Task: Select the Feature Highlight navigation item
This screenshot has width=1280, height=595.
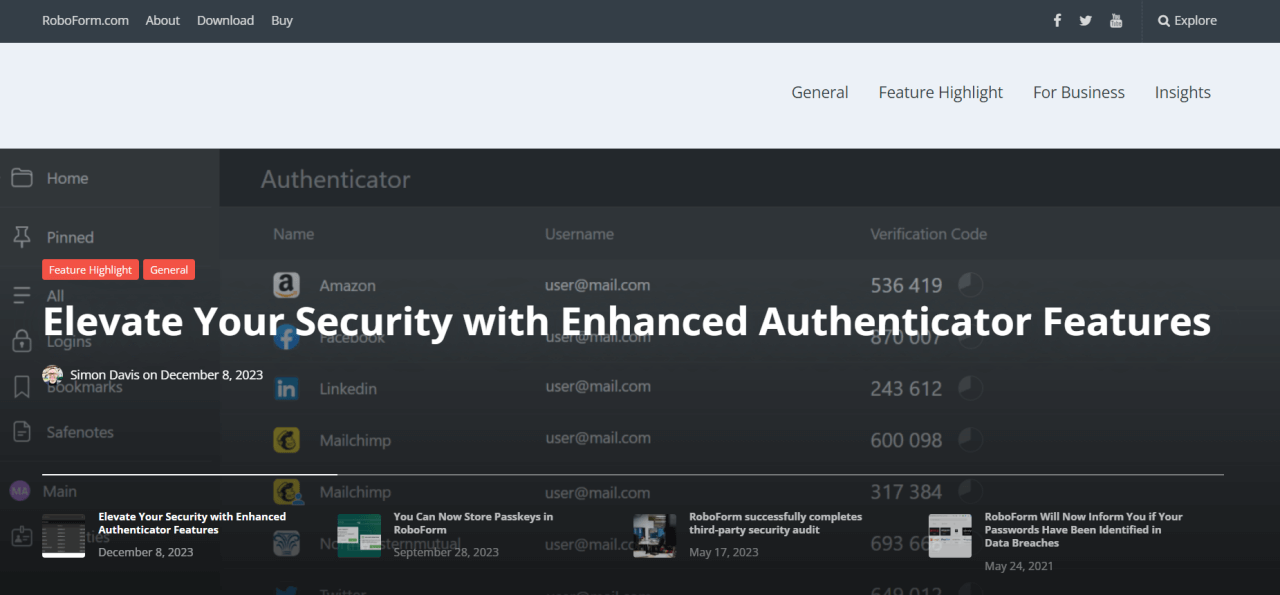Action: [x=940, y=92]
